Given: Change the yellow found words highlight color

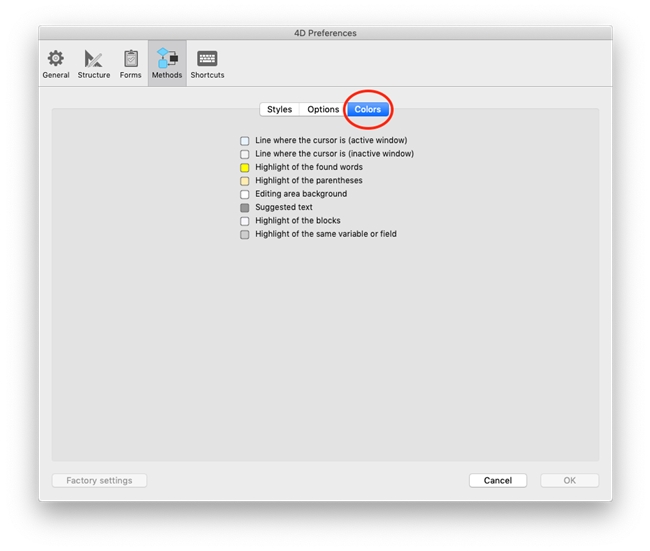Looking at the screenshot, I should pos(245,168).
